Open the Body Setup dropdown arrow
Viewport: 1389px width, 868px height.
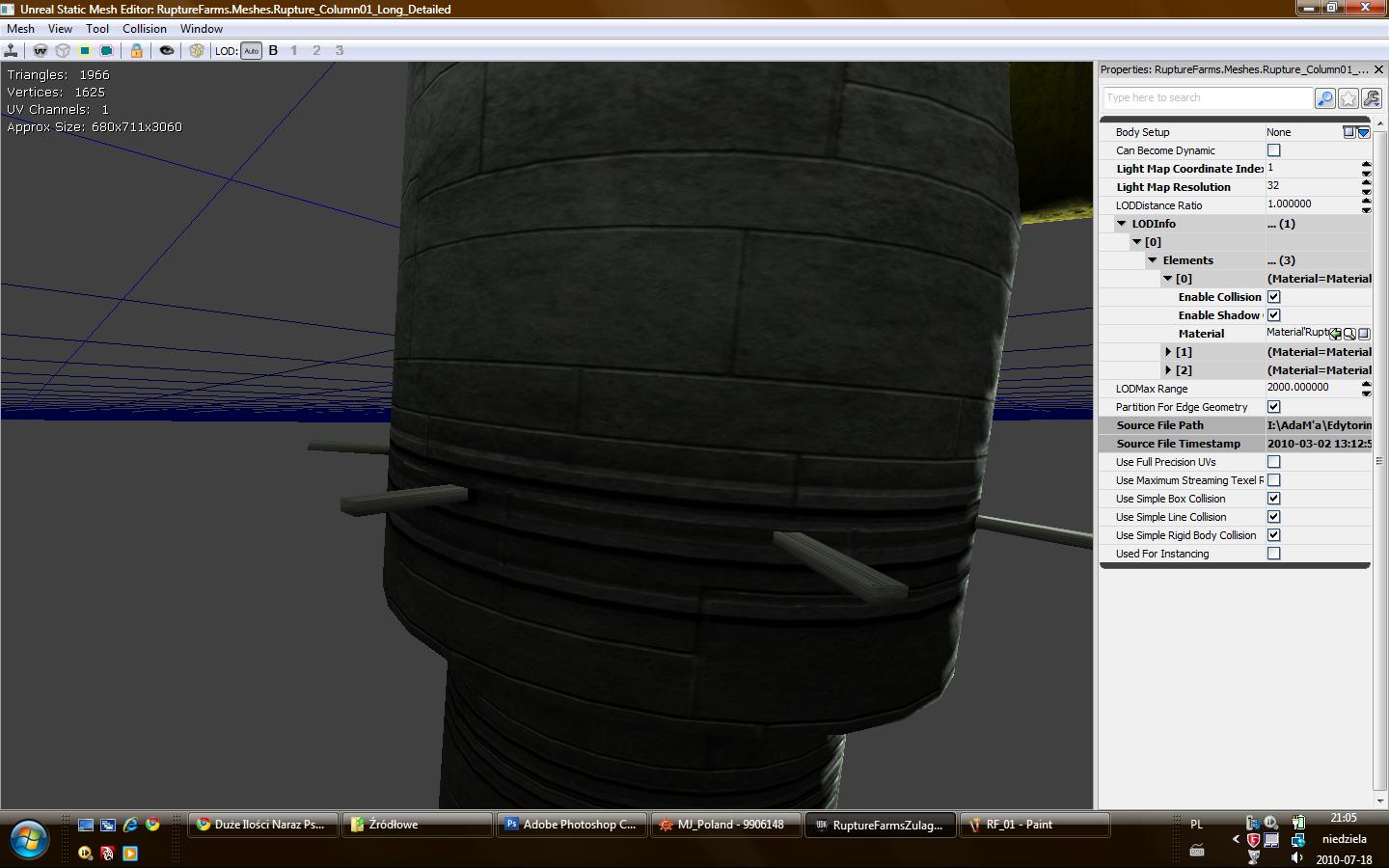[1364, 132]
